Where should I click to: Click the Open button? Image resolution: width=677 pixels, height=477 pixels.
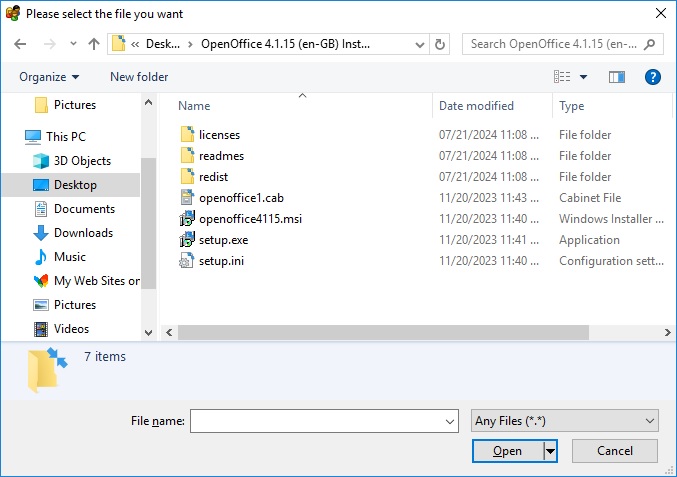[x=507, y=451]
